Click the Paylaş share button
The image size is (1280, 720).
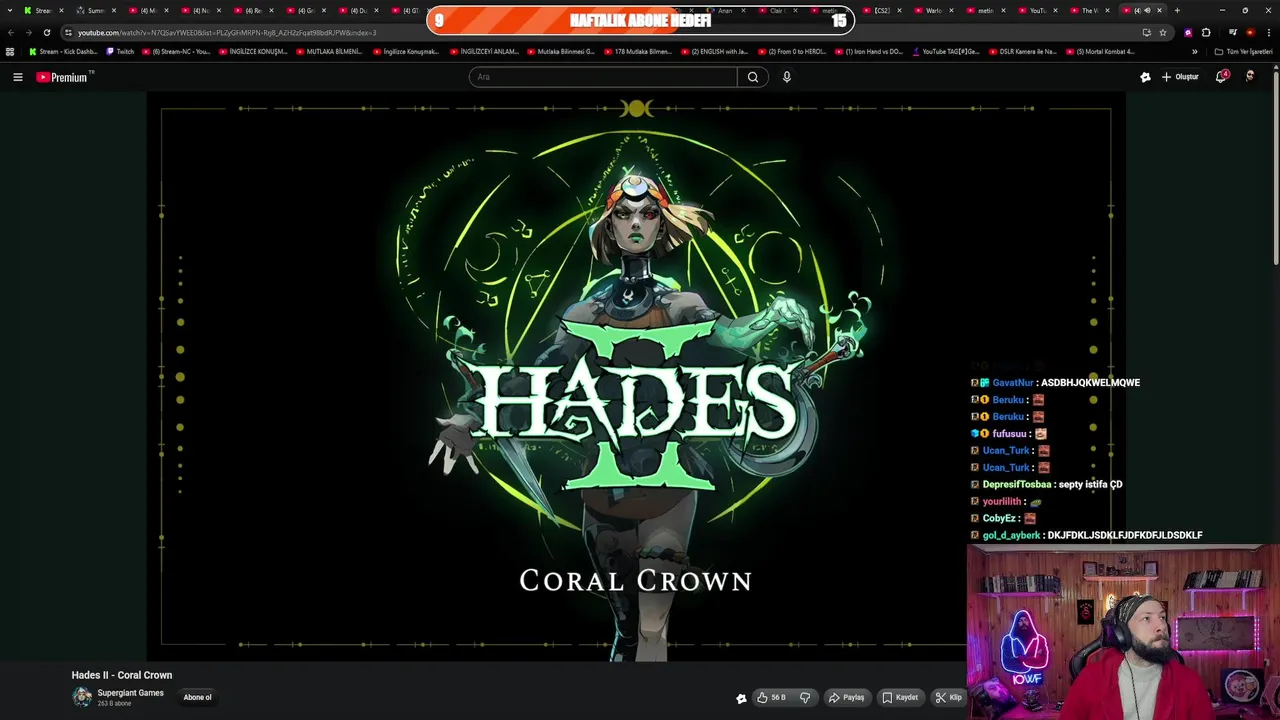coord(846,697)
